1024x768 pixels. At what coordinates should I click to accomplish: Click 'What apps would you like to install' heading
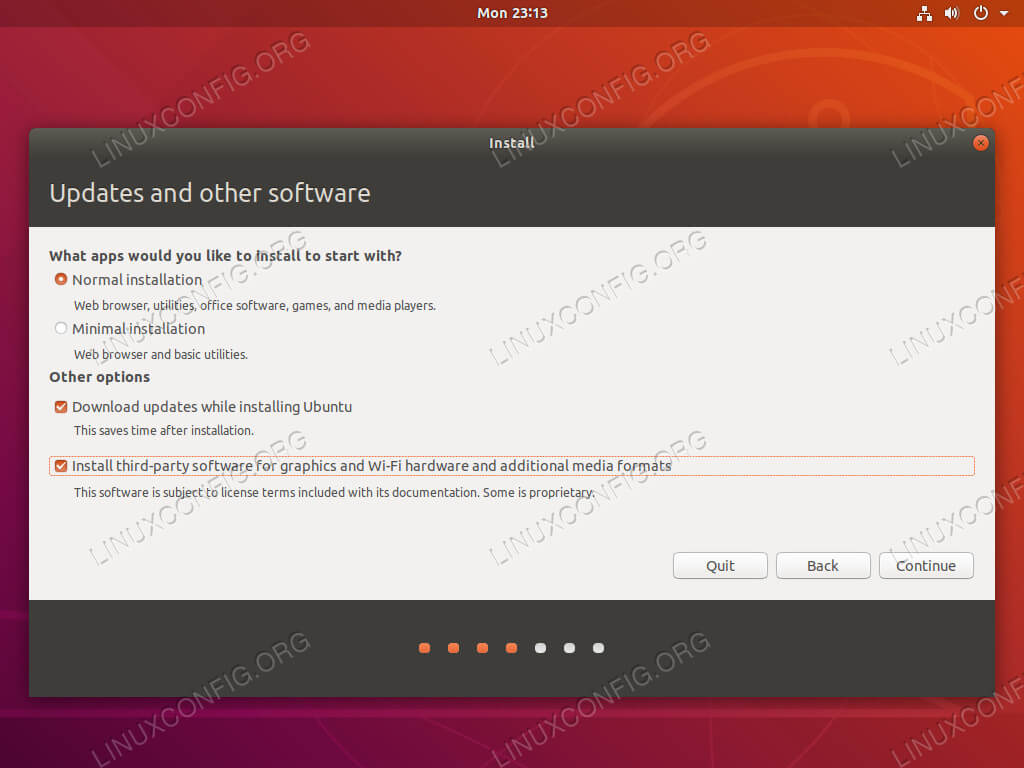tap(225, 256)
